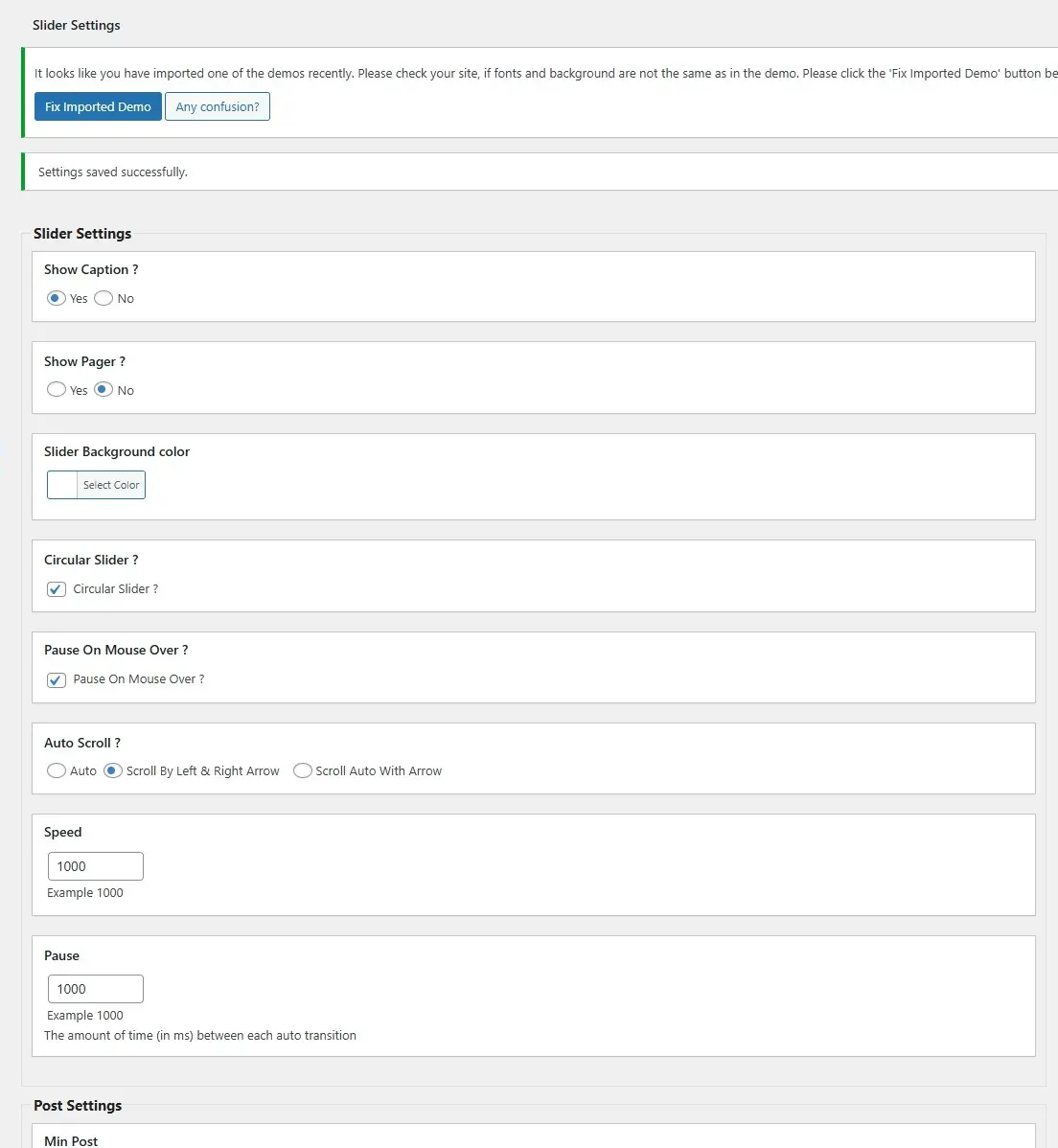
Task: Click the label text beside Circular Slider checkbox
Action: tap(116, 589)
